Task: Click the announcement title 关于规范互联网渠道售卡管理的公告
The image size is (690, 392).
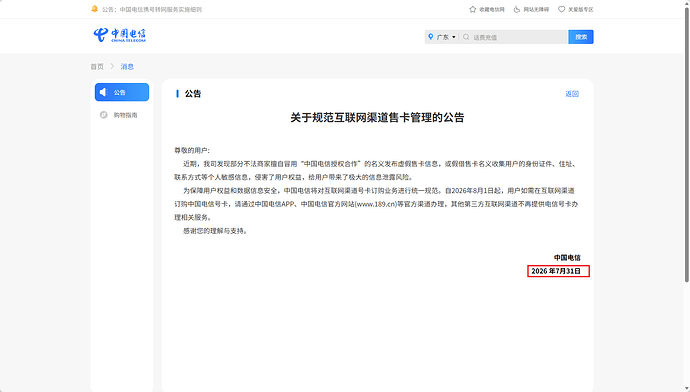Action: point(377,117)
